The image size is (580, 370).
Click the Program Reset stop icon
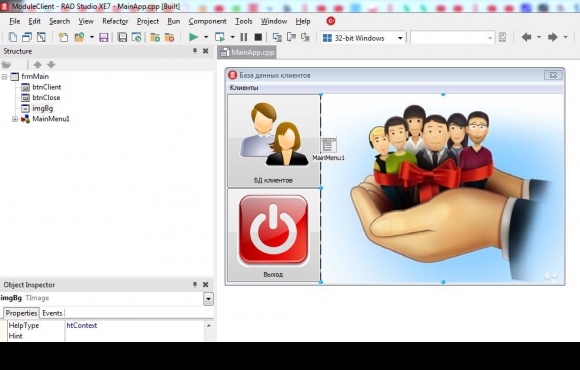click(258, 37)
